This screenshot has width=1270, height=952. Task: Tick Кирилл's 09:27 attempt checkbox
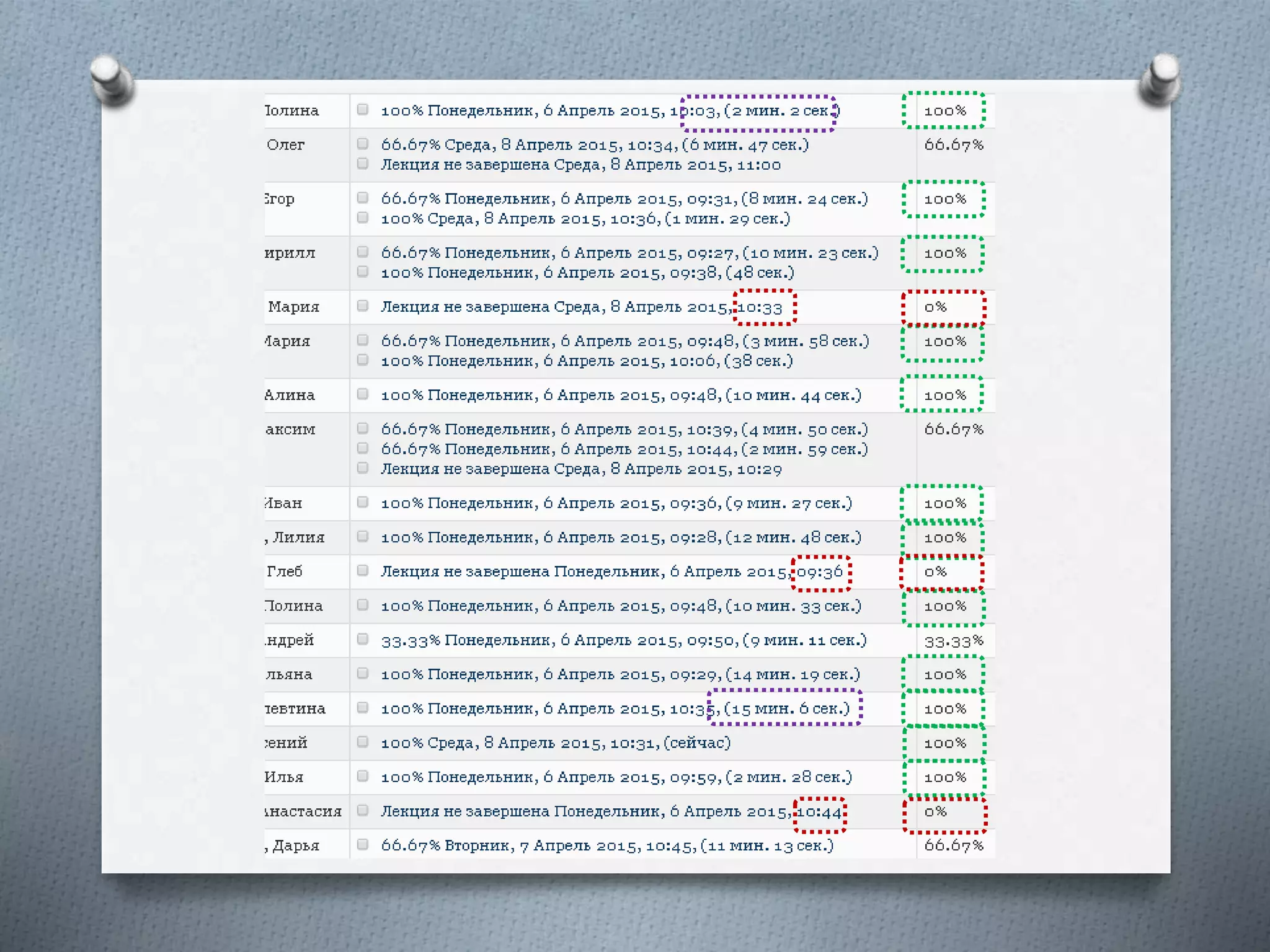click(363, 252)
